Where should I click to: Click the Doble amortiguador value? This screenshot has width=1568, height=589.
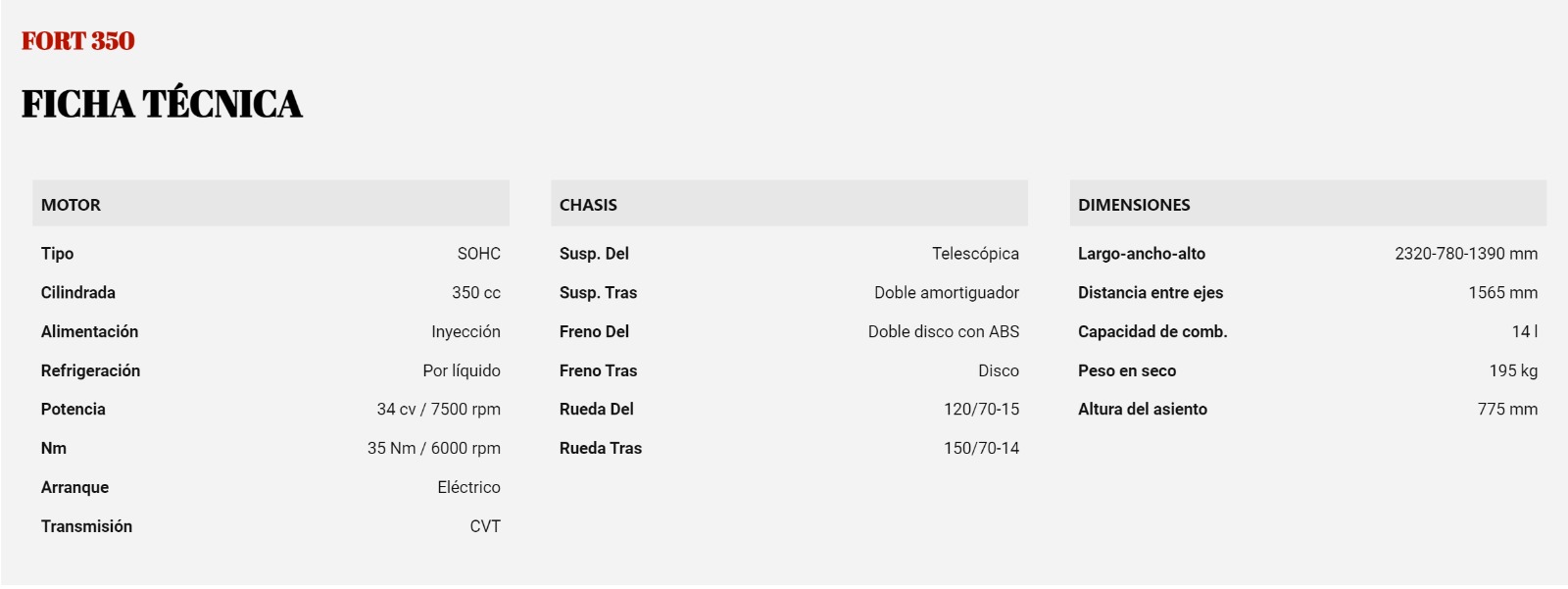[x=947, y=292]
